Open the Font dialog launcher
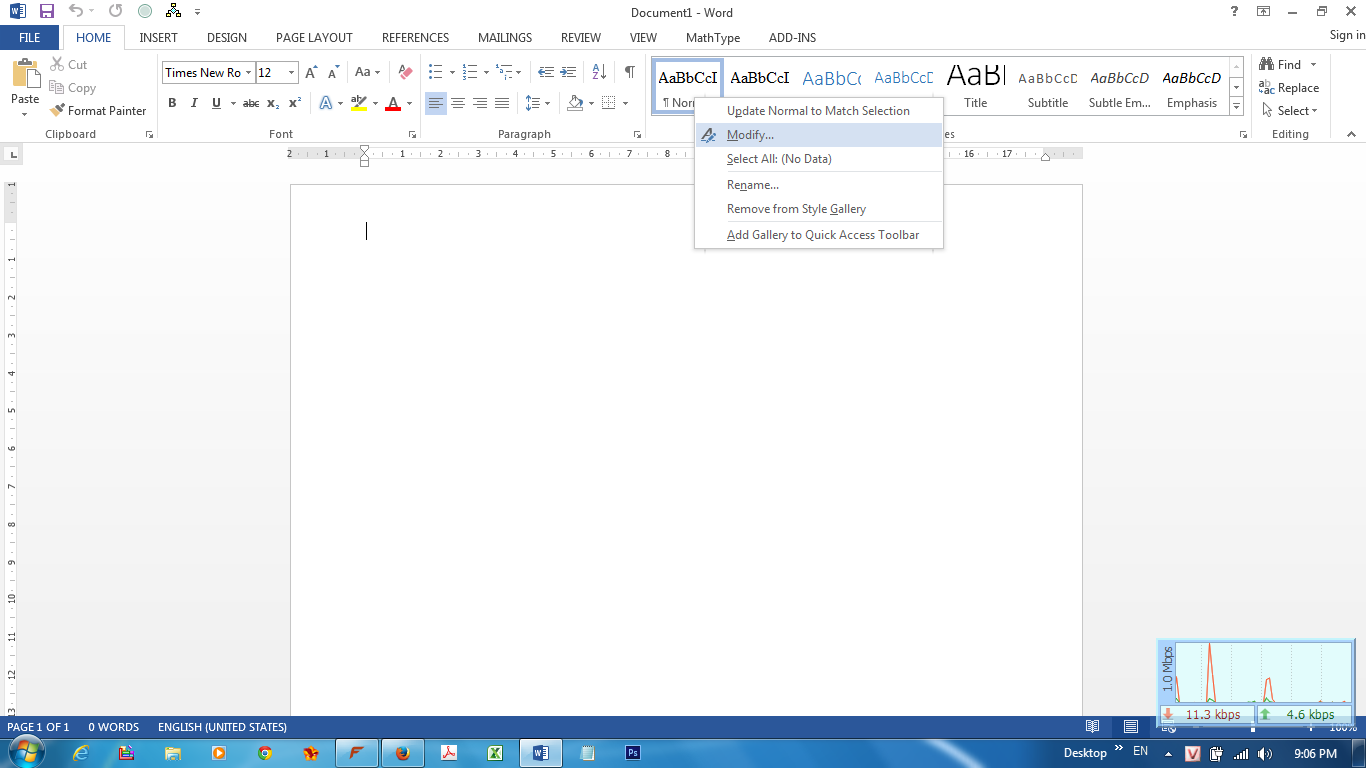Image resolution: width=1366 pixels, height=768 pixels. pyautogui.click(x=411, y=134)
